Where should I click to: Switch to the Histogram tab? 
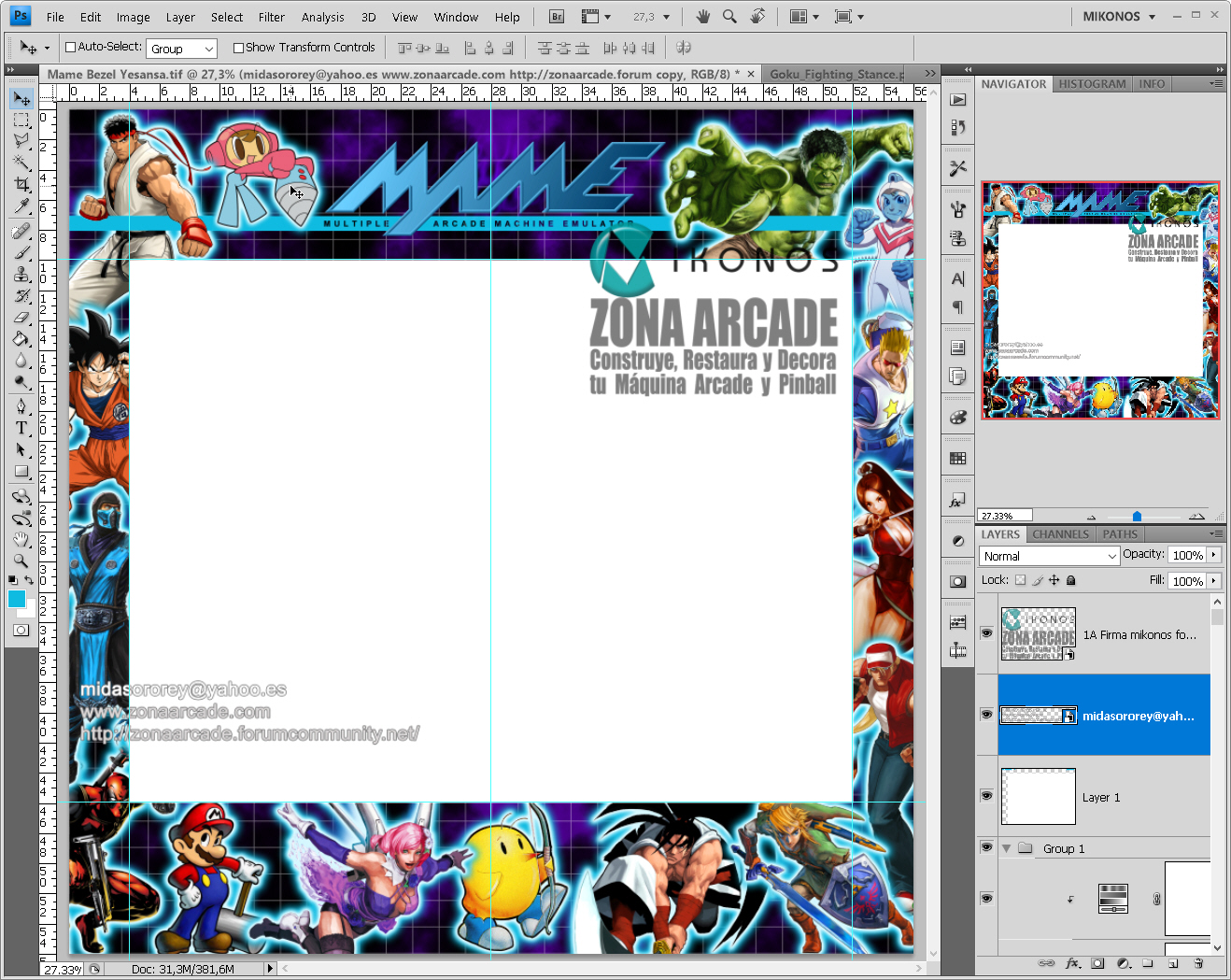click(x=1092, y=84)
